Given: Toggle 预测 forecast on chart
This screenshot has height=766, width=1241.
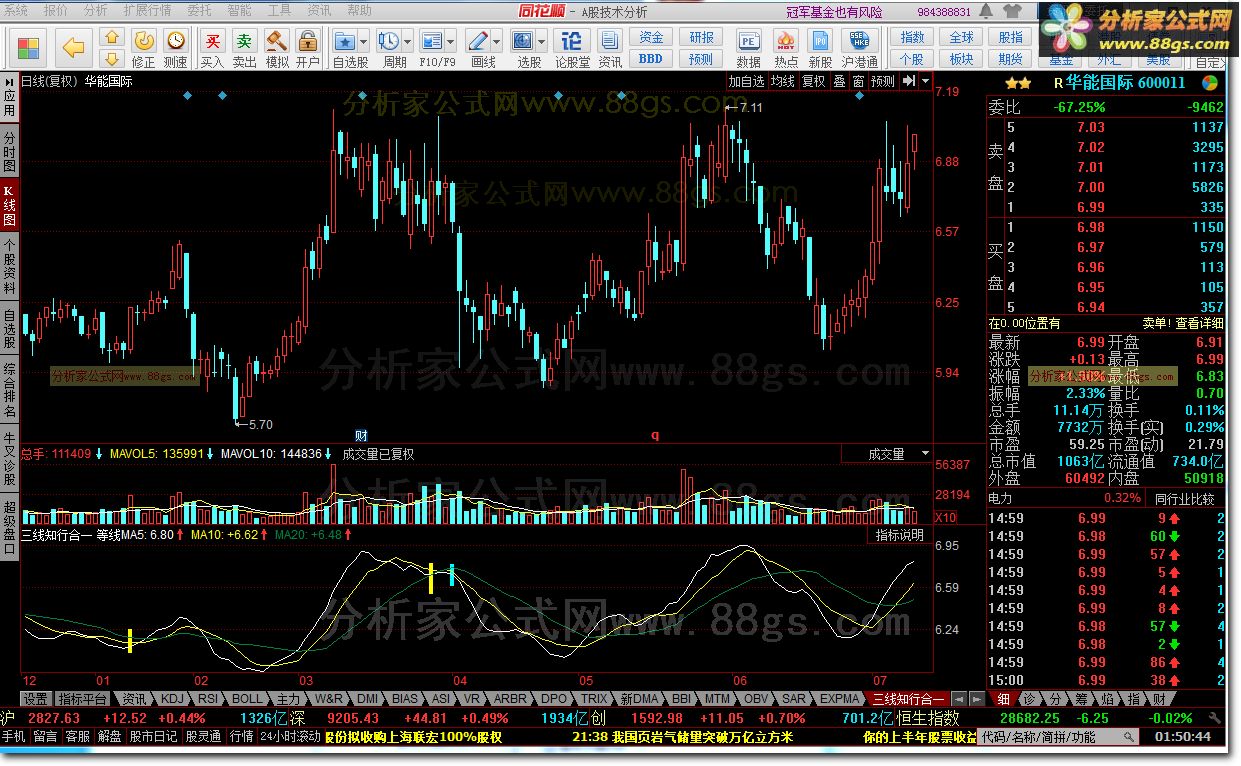Looking at the screenshot, I should point(883,81).
